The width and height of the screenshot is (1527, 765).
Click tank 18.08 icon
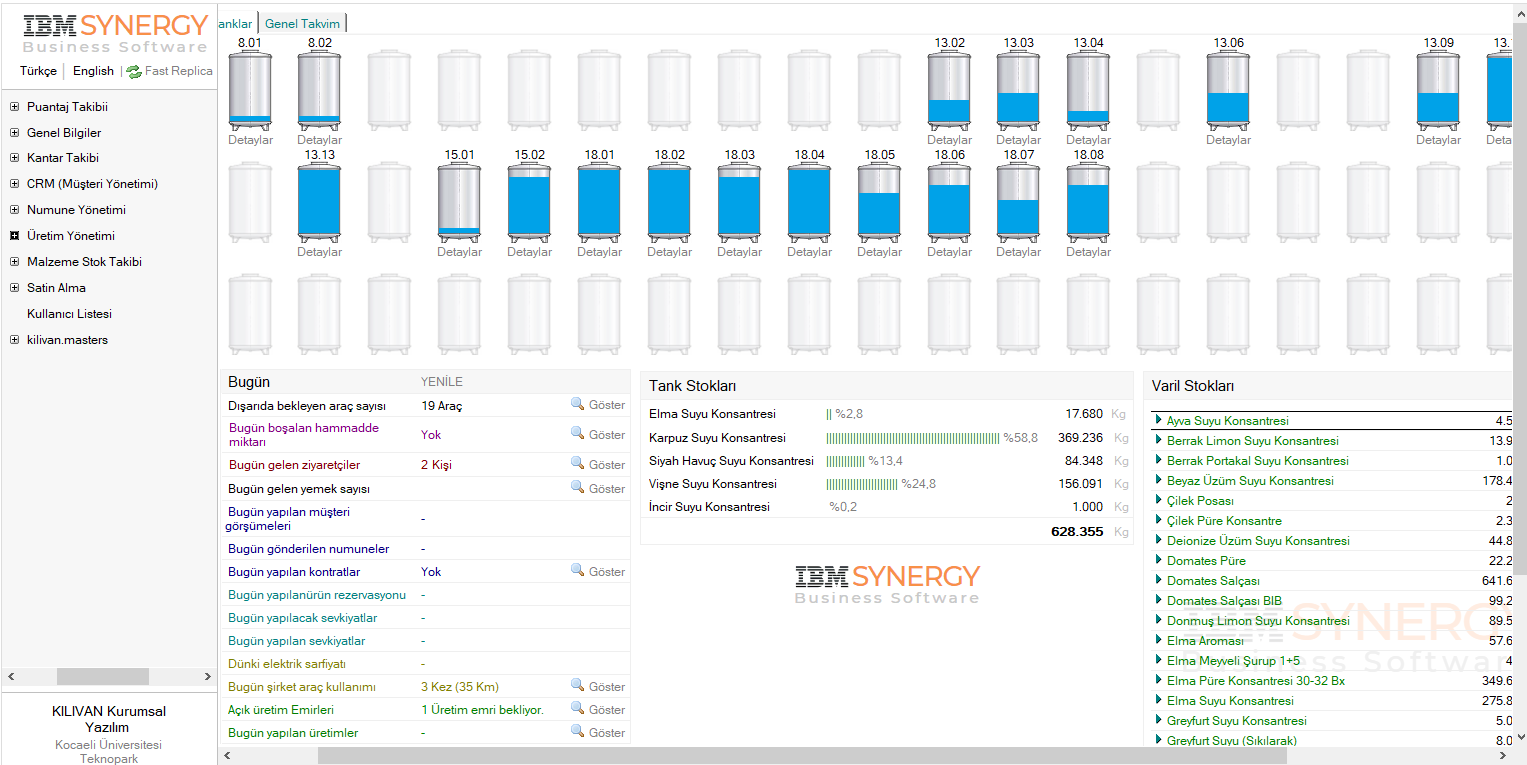pos(1088,202)
